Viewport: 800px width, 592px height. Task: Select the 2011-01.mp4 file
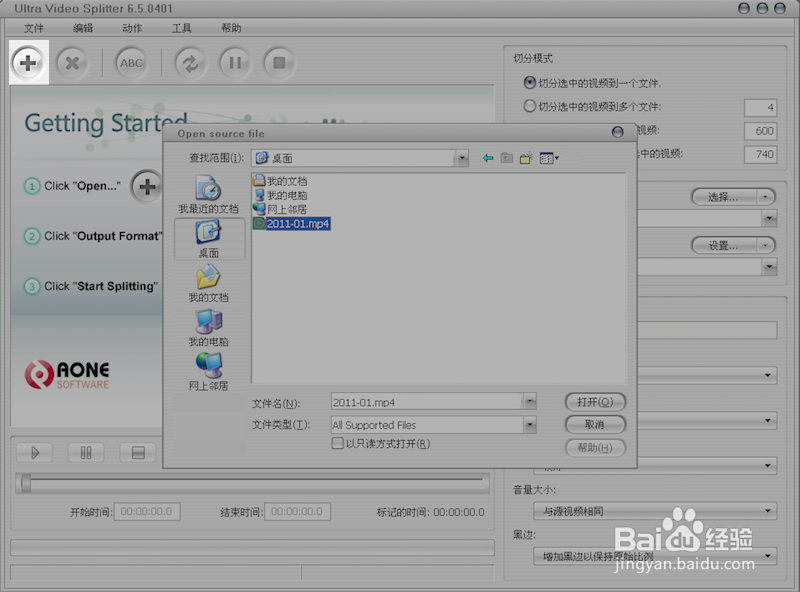click(x=292, y=224)
